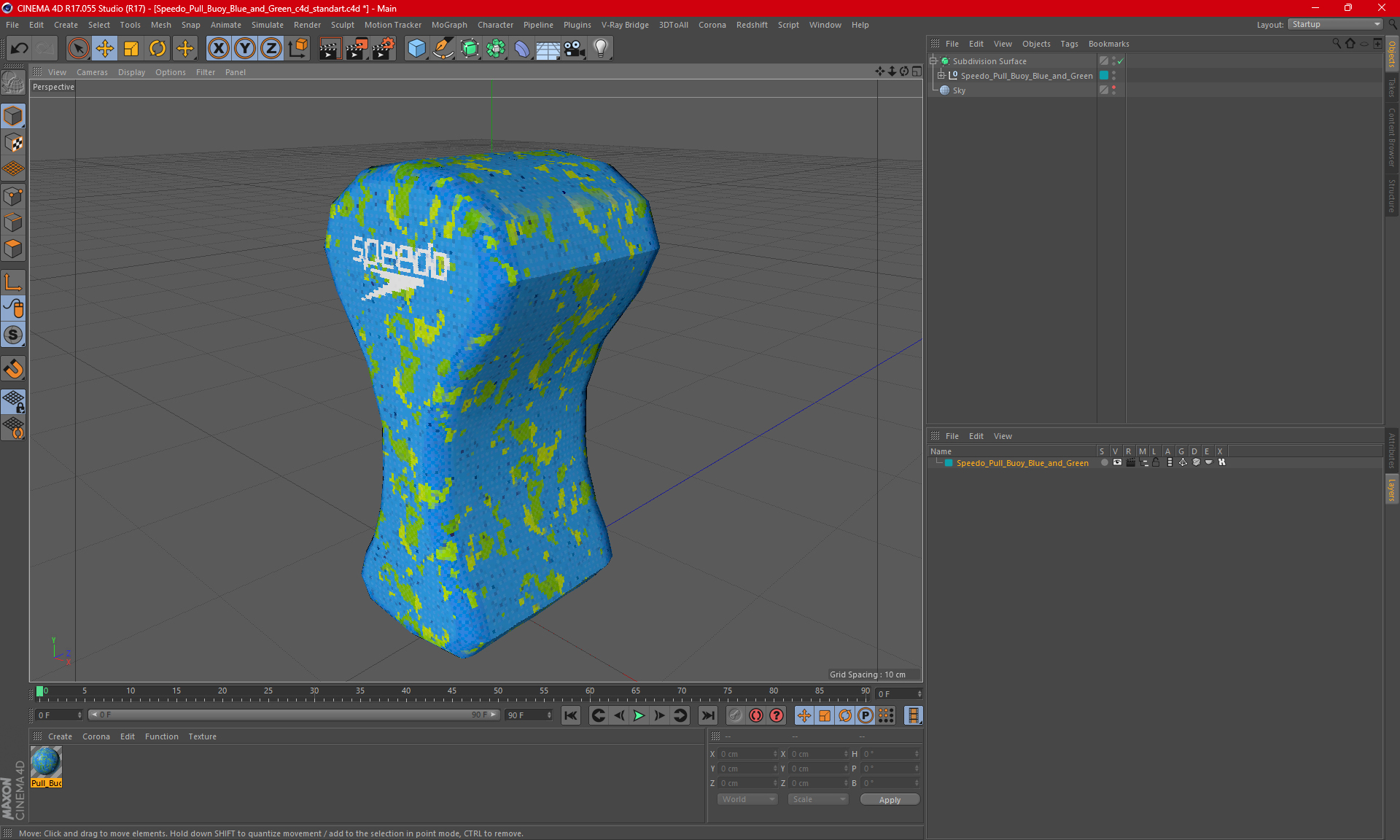Go to start of animation
1400x840 pixels.
[x=571, y=715]
